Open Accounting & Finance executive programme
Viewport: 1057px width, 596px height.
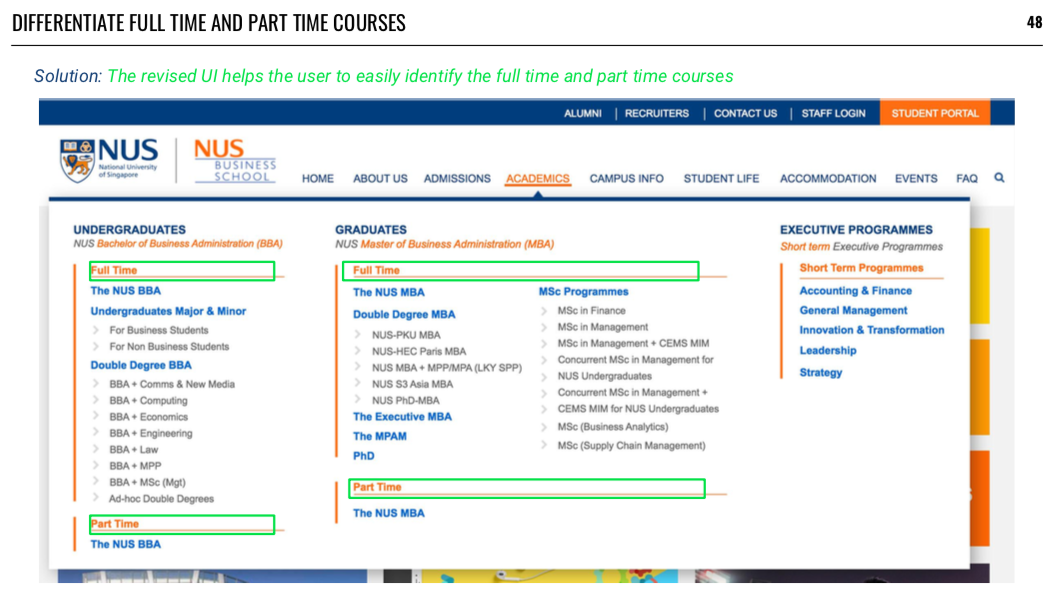pos(855,291)
